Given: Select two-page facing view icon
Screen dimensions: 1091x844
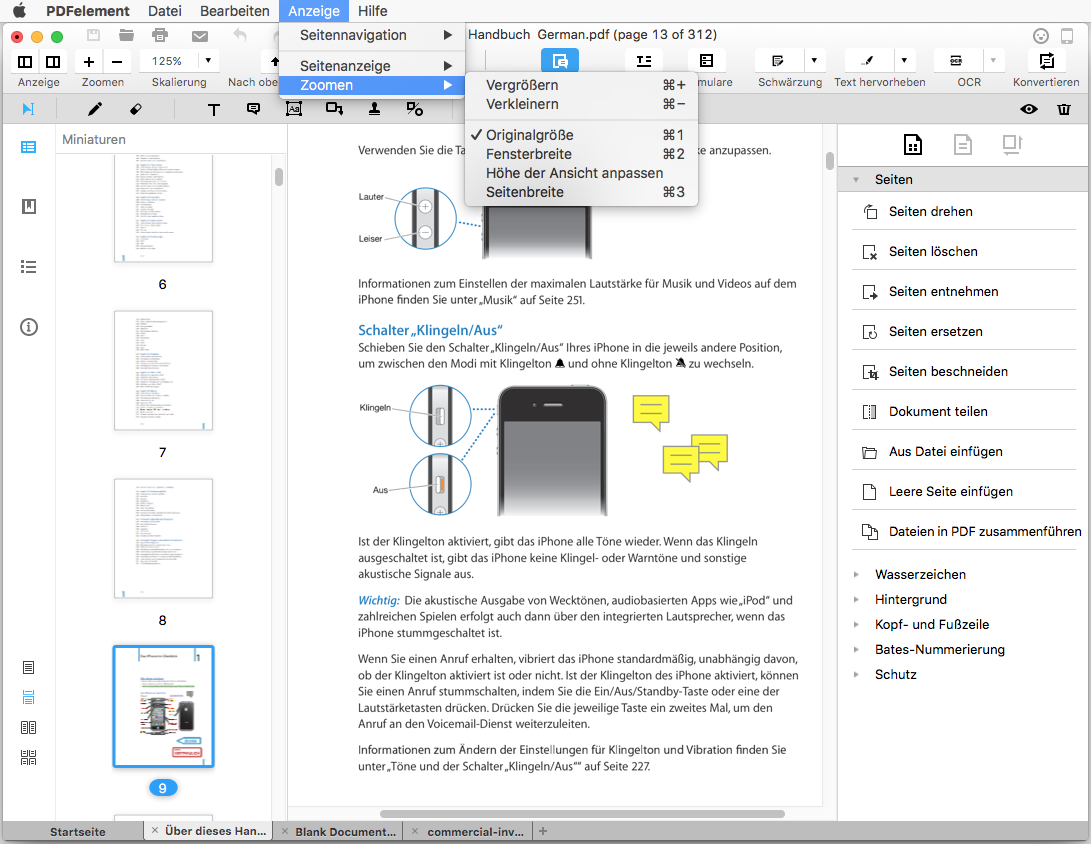Looking at the screenshot, I should pos(29,728).
